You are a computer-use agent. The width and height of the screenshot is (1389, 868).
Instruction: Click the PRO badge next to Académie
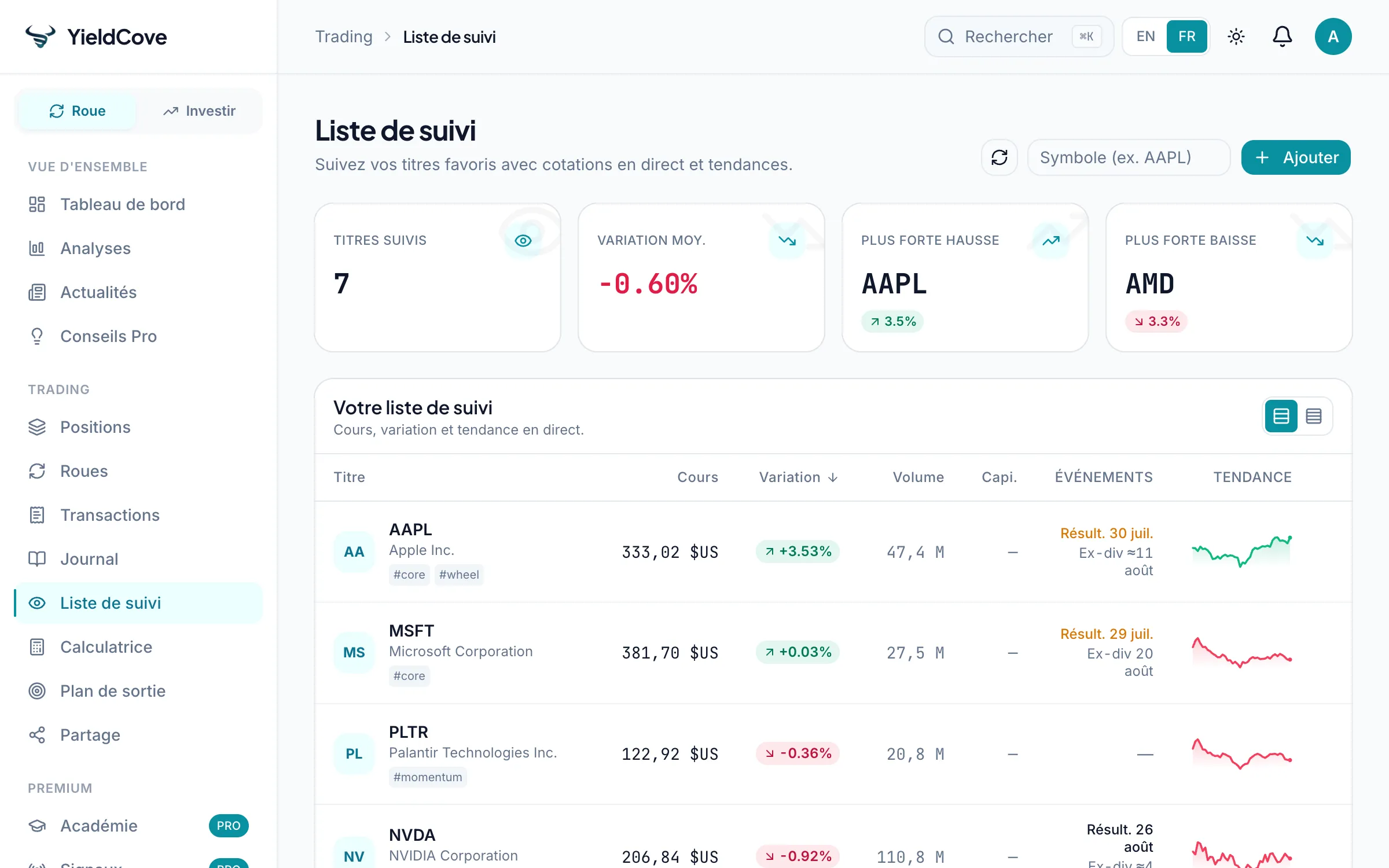229,826
